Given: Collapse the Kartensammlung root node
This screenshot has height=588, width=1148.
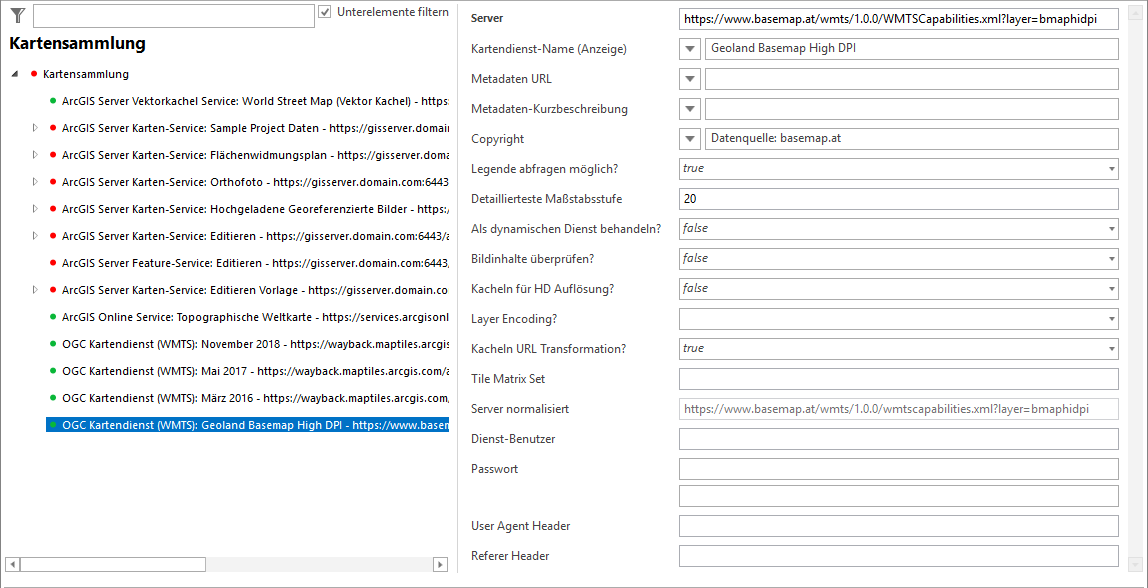Looking at the screenshot, I should coord(15,74).
